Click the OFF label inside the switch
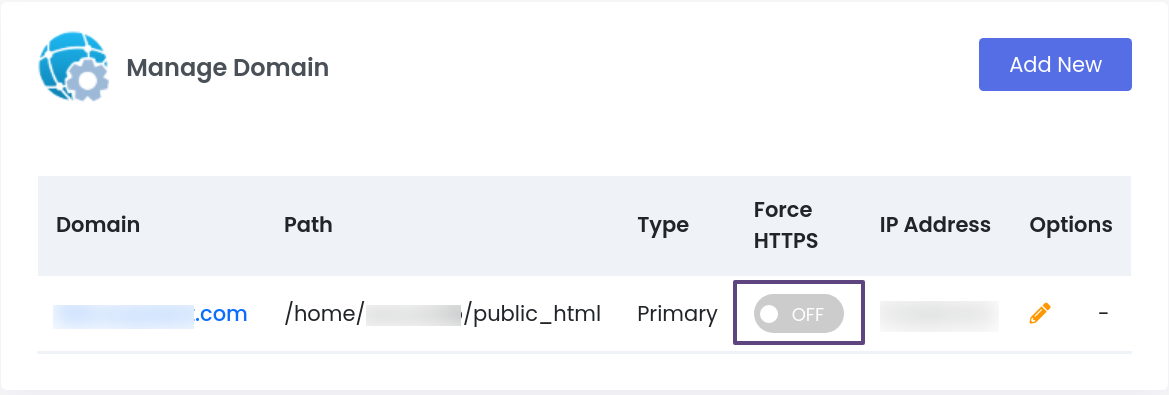Viewport: 1169px width, 395px height. 807,315
